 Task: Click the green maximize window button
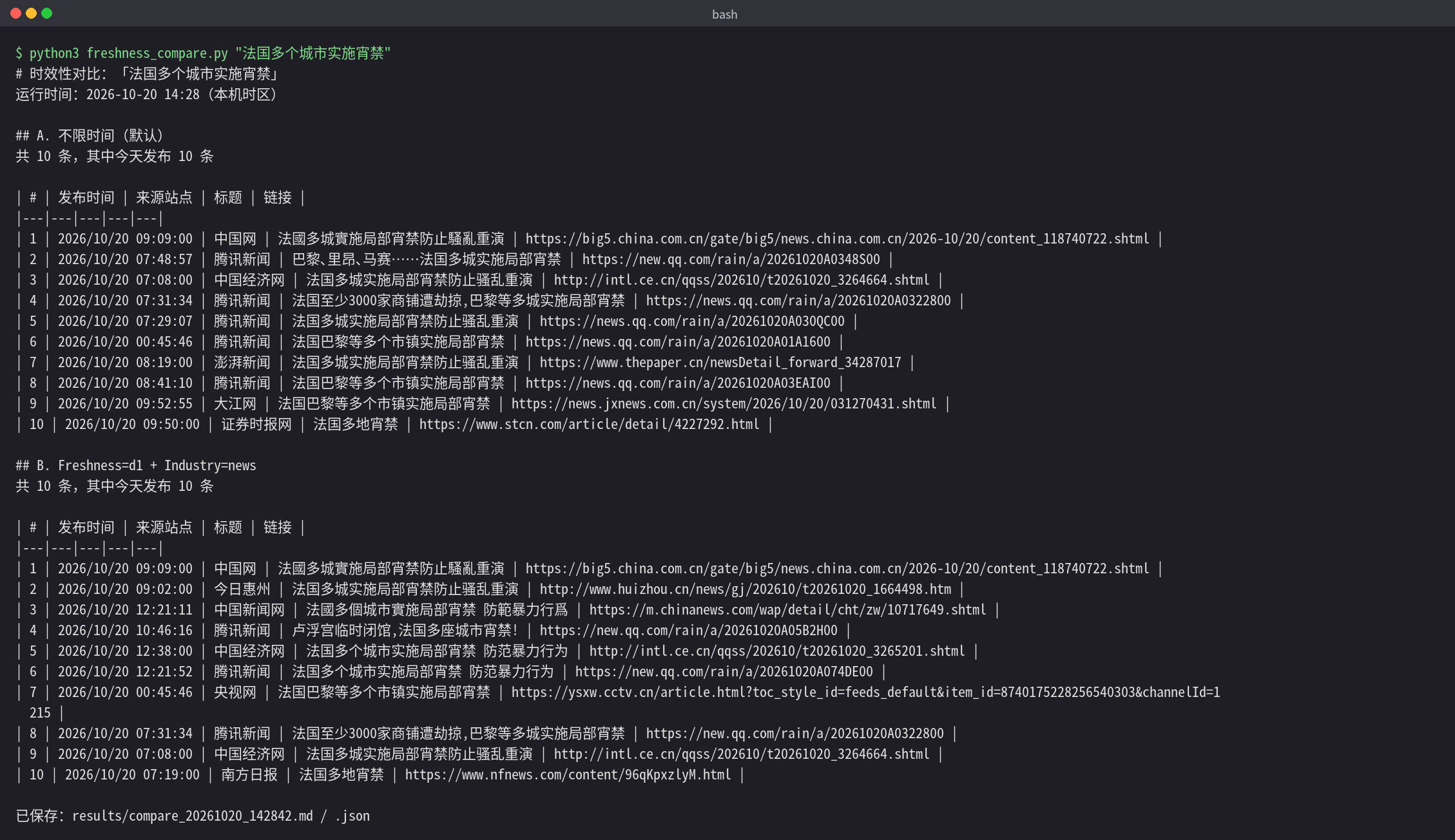(x=47, y=14)
